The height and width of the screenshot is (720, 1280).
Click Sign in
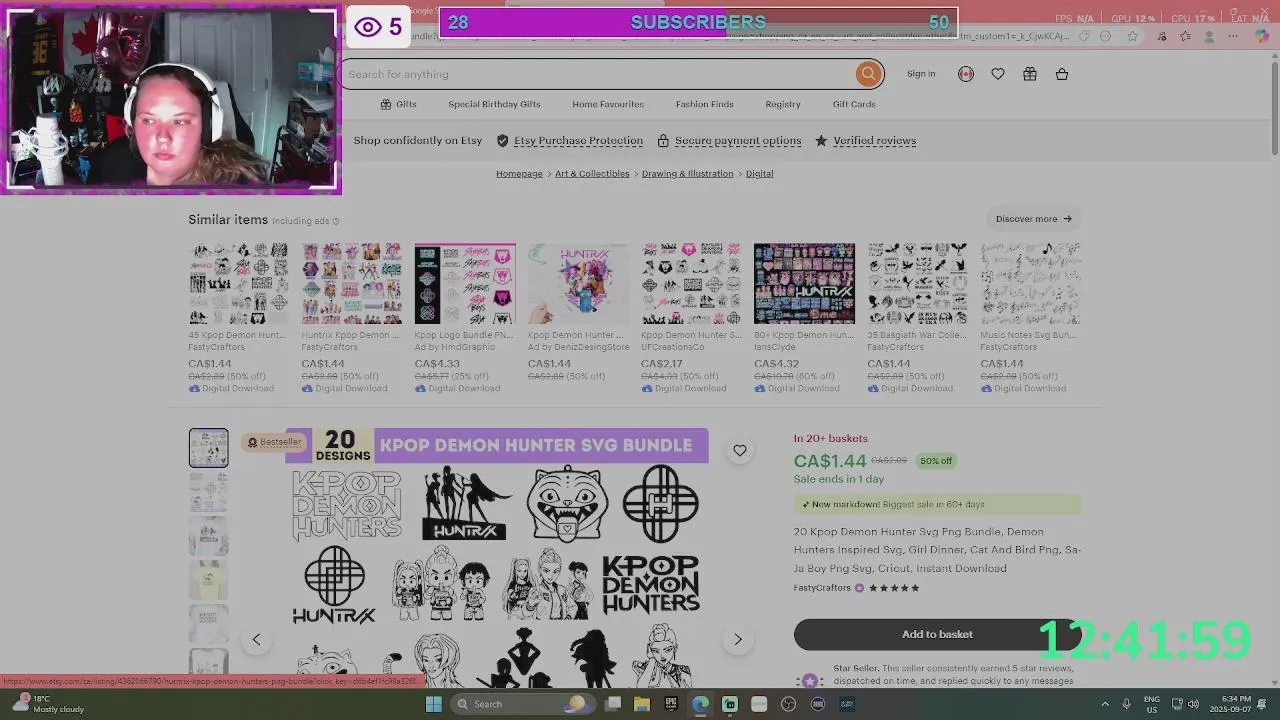pyautogui.click(x=921, y=74)
